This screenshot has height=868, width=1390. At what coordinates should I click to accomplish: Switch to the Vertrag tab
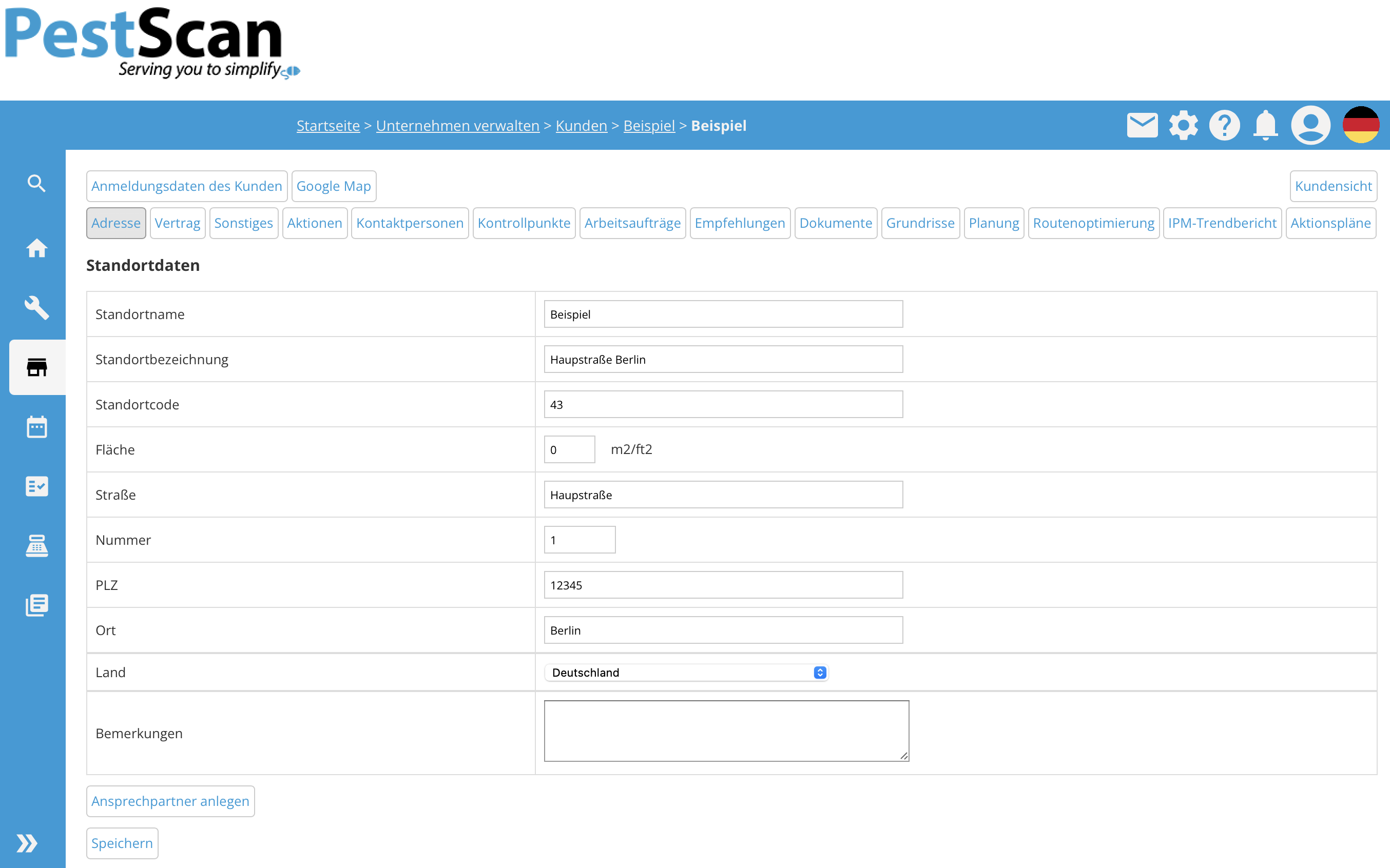click(177, 223)
